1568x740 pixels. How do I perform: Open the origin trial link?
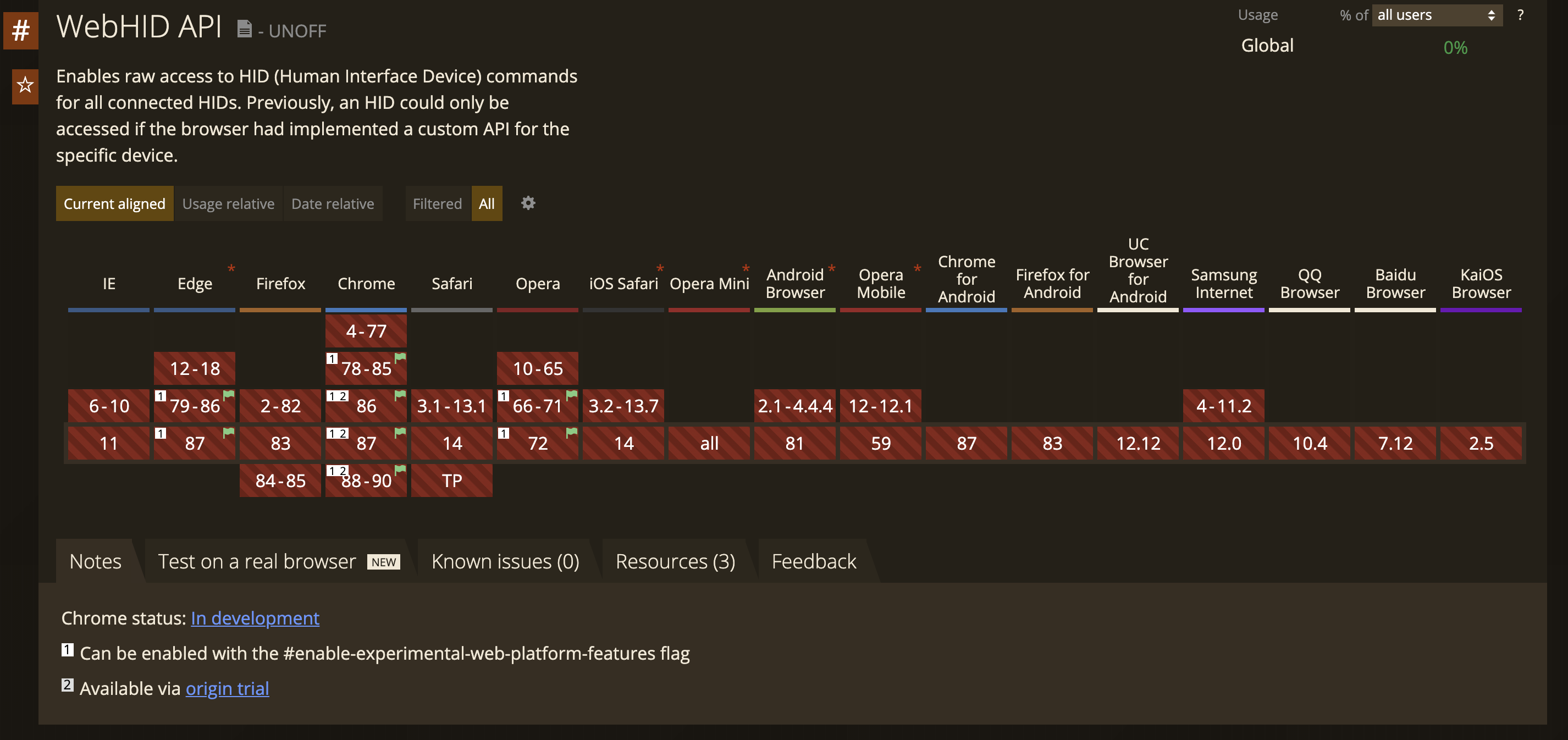[227, 688]
